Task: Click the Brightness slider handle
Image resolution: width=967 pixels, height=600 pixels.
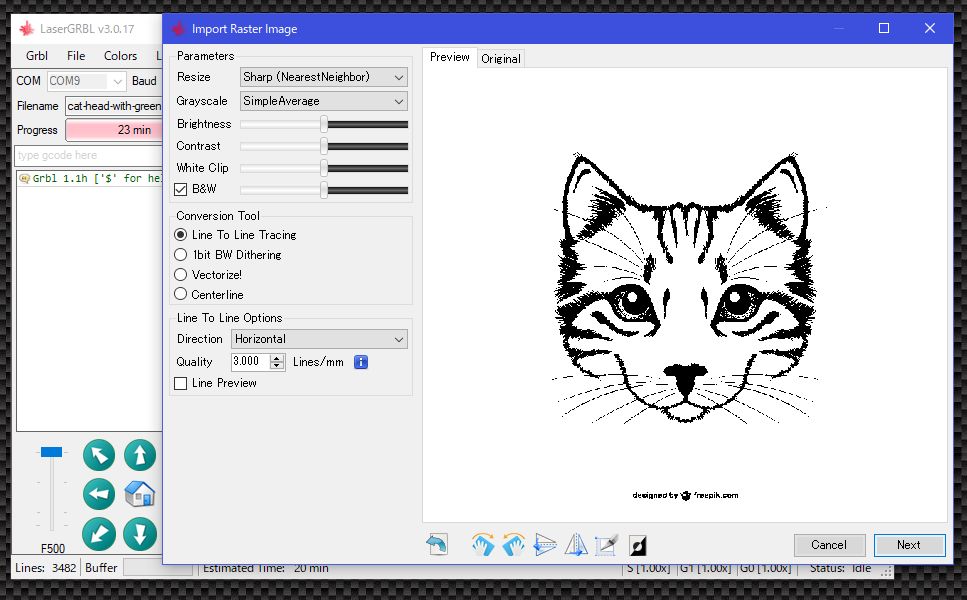Action: point(324,124)
